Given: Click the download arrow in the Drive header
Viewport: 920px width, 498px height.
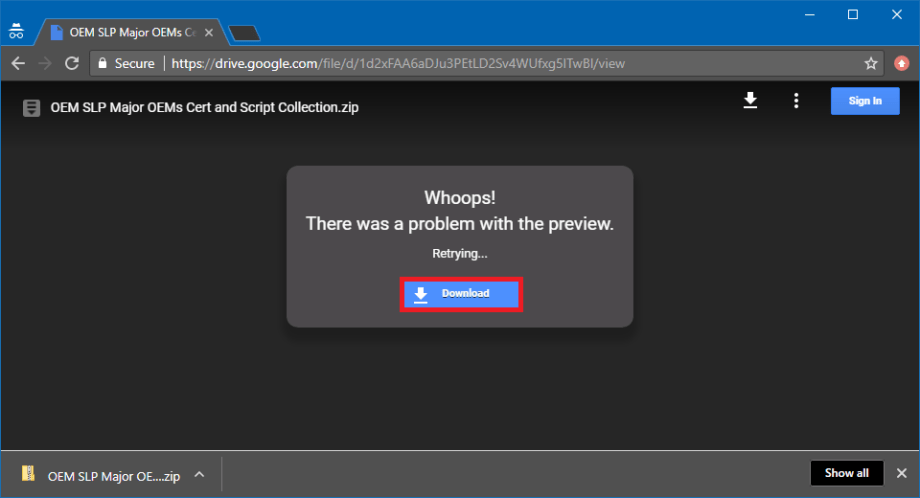Looking at the screenshot, I should point(750,101).
